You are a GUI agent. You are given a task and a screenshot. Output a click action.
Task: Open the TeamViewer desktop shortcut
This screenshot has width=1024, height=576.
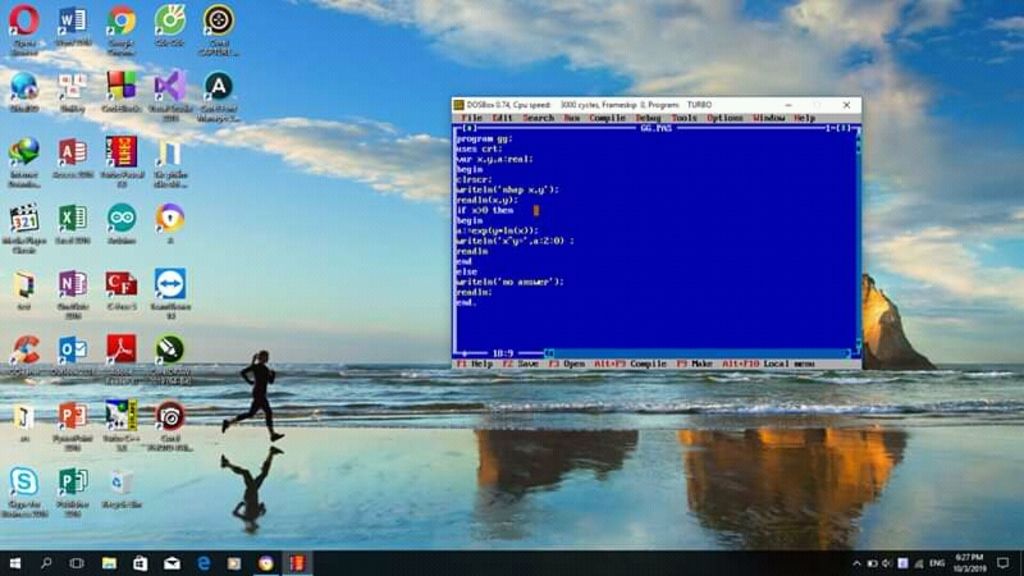point(170,284)
